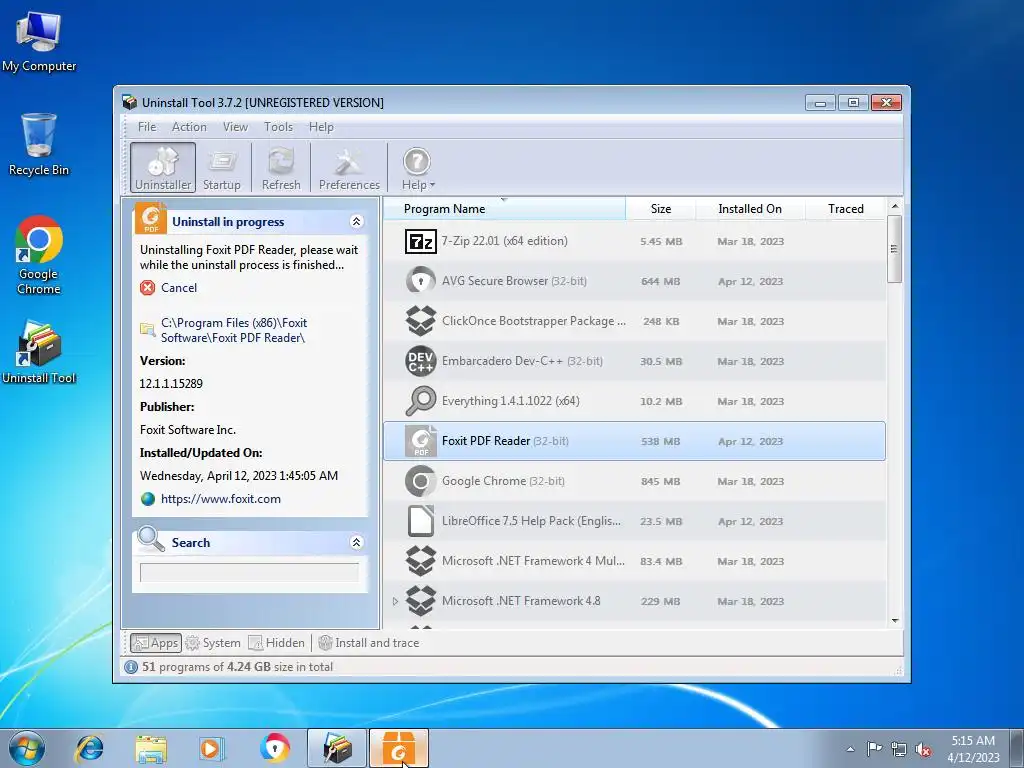
Task: Click the Foxit icon in progress panel header
Action: click(x=151, y=218)
